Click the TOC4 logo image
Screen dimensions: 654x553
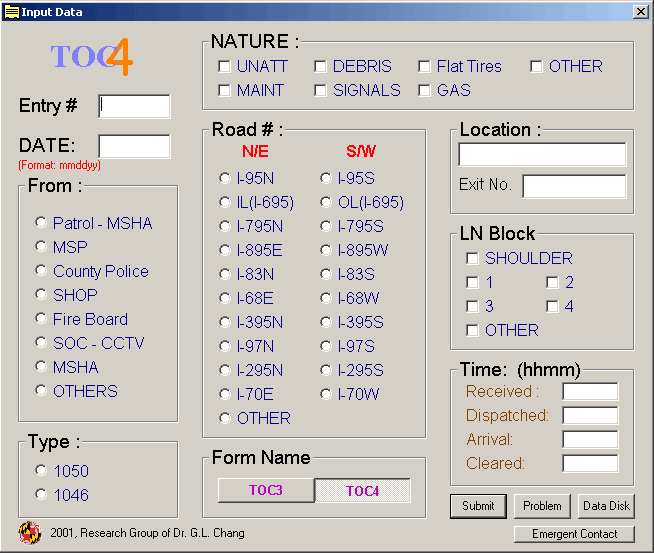(x=91, y=57)
